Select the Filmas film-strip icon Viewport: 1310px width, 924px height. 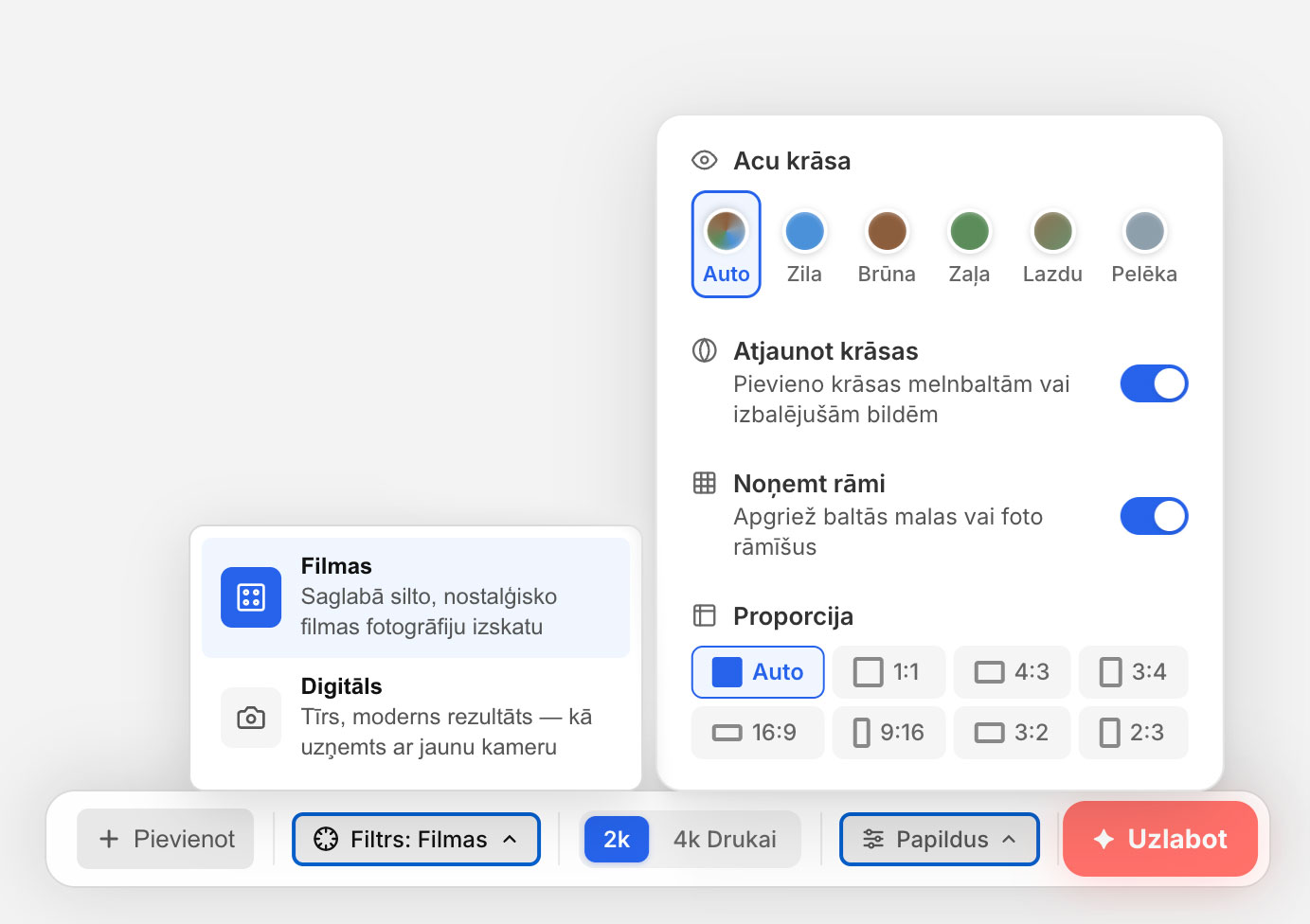[250, 597]
